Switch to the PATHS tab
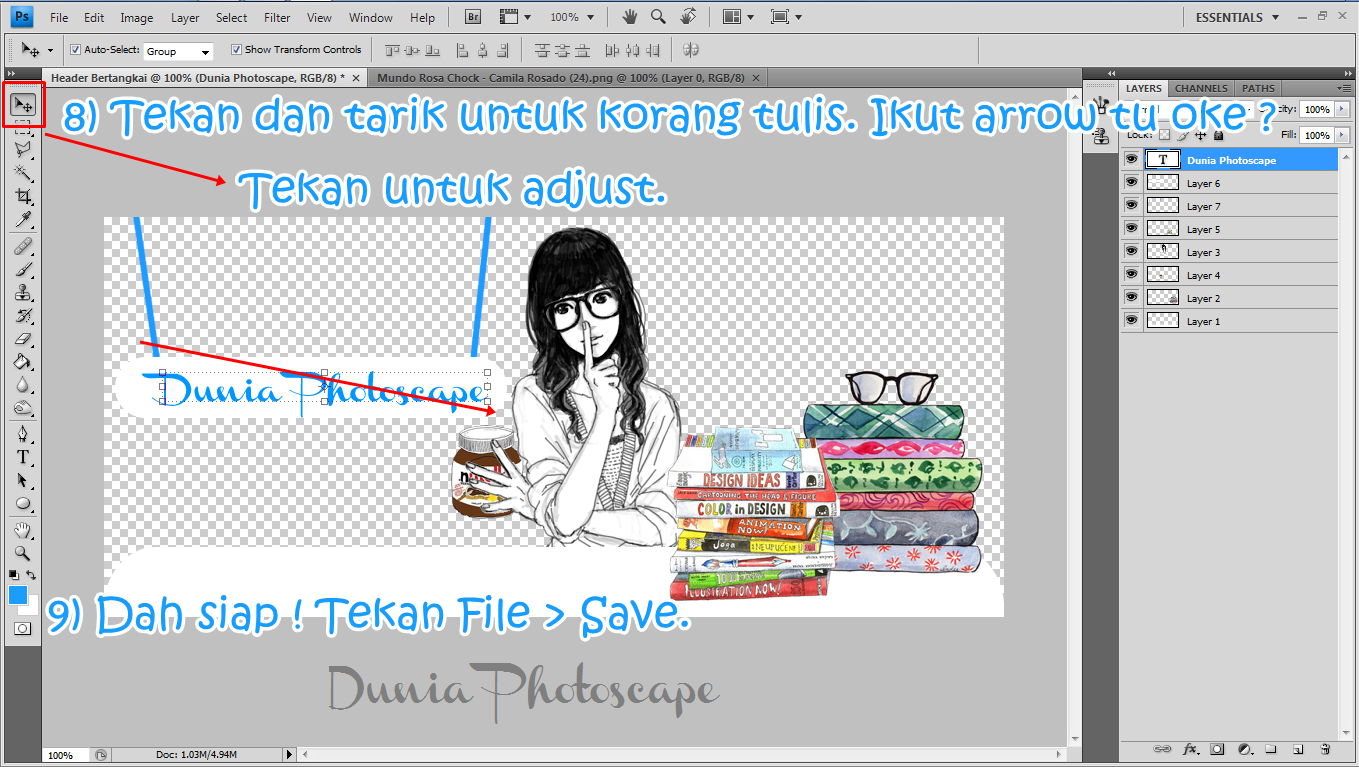 1258,88
